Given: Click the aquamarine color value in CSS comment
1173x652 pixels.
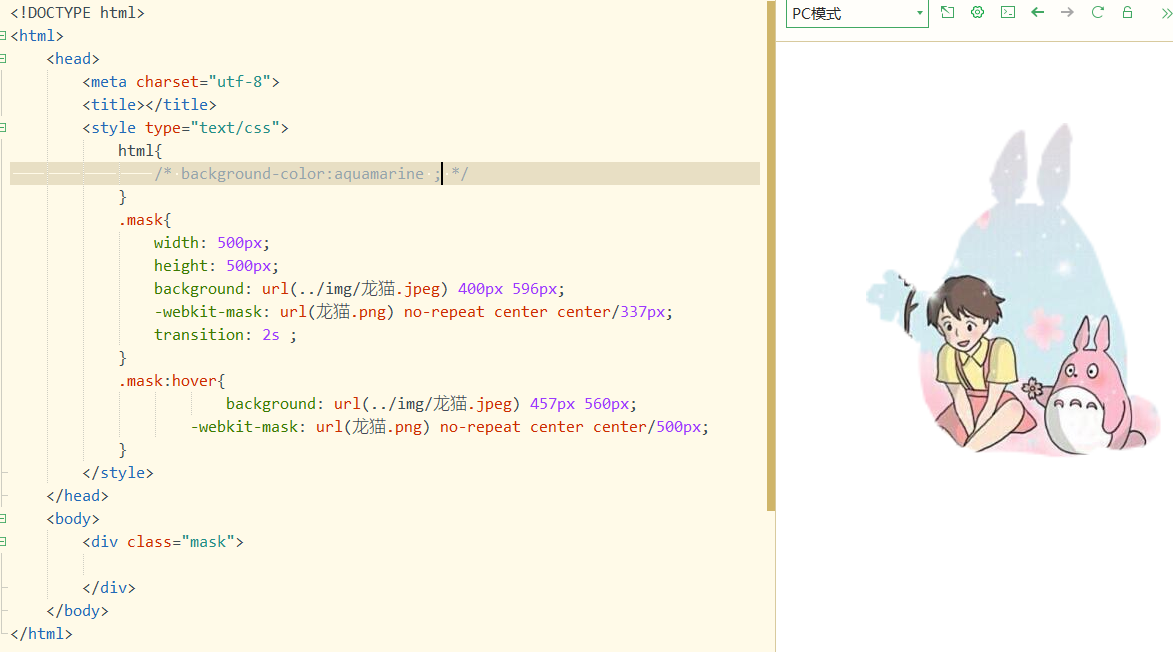Looking at the screenshot, I should coord(379,173).
